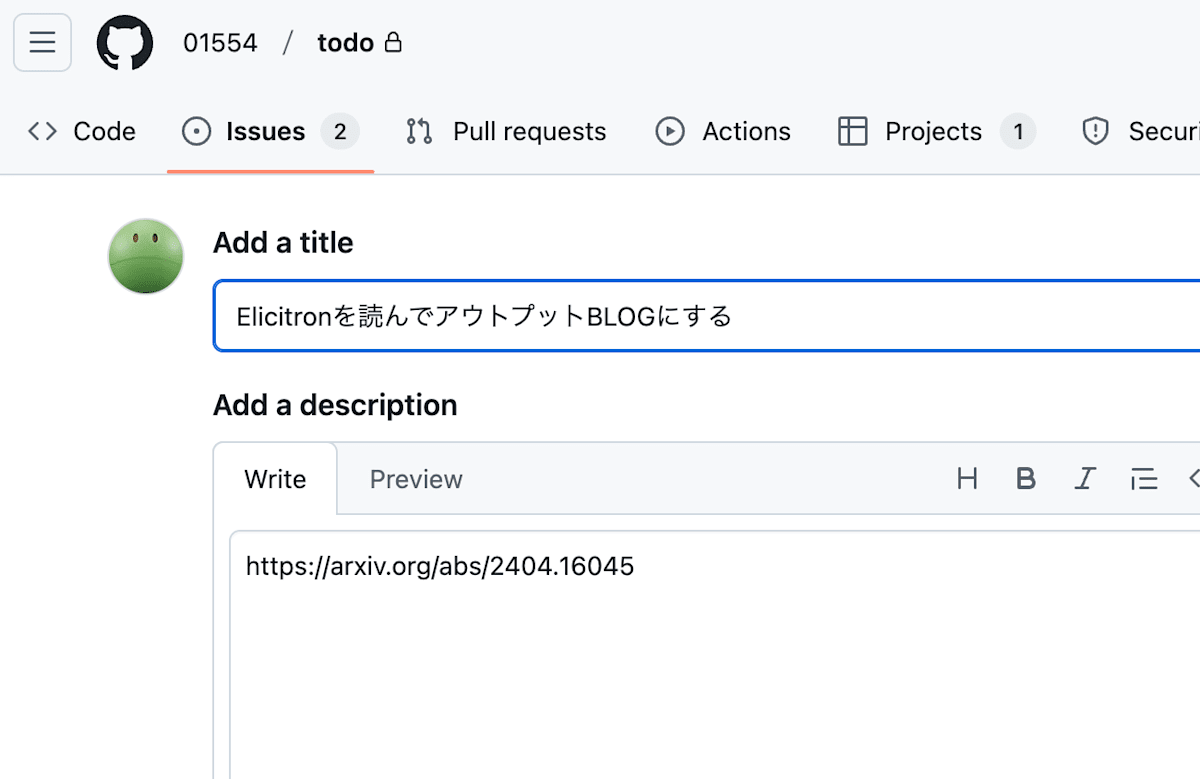
Task: Switch to the Preview tab
Action: [x=416, y=479]
